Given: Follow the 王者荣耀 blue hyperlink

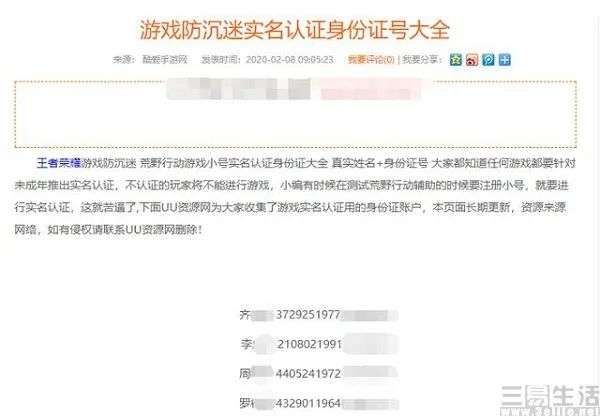Looking at the screenshot, I should tap(59, 163).
